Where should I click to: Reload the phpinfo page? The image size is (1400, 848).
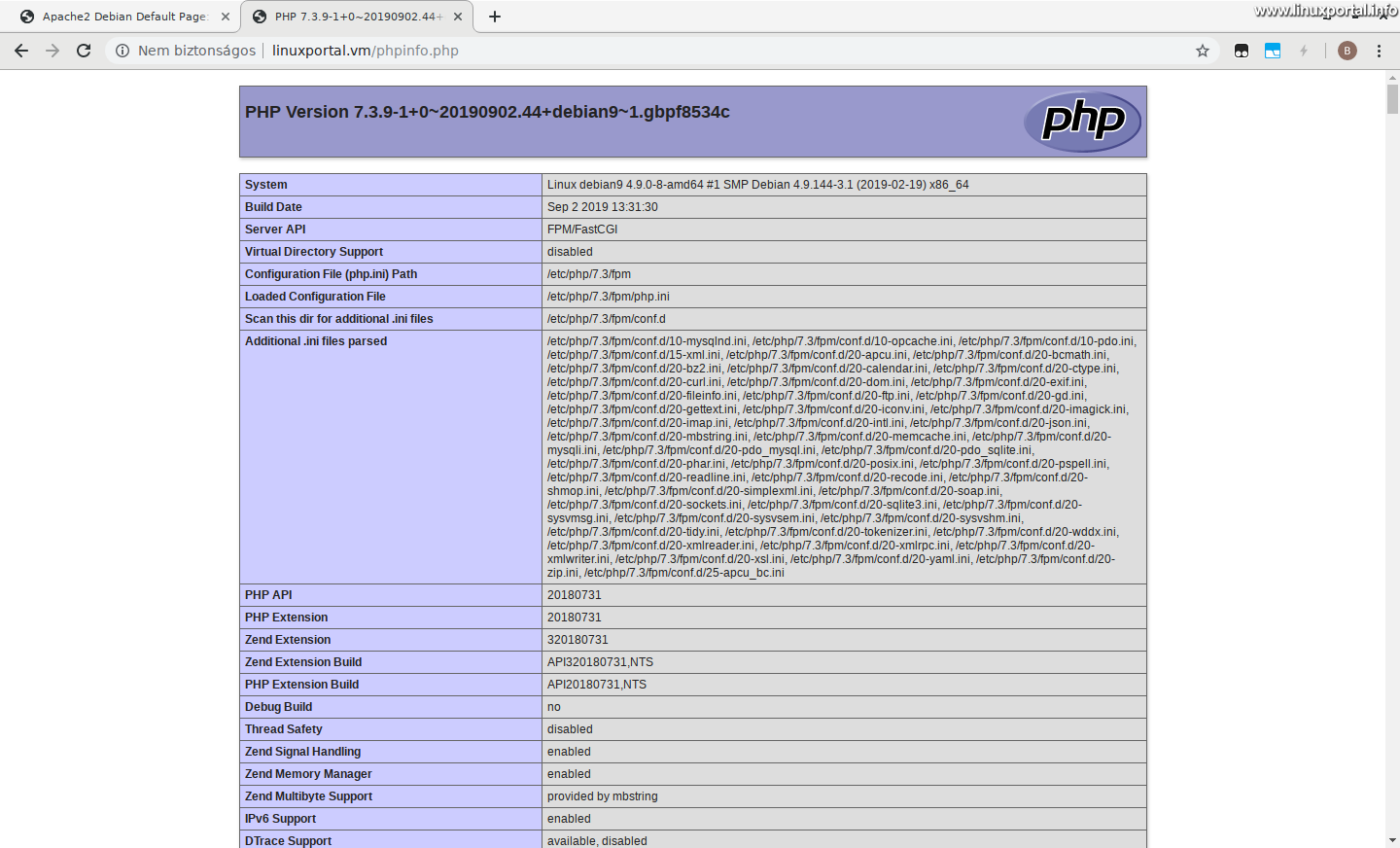tap(84, 50)
